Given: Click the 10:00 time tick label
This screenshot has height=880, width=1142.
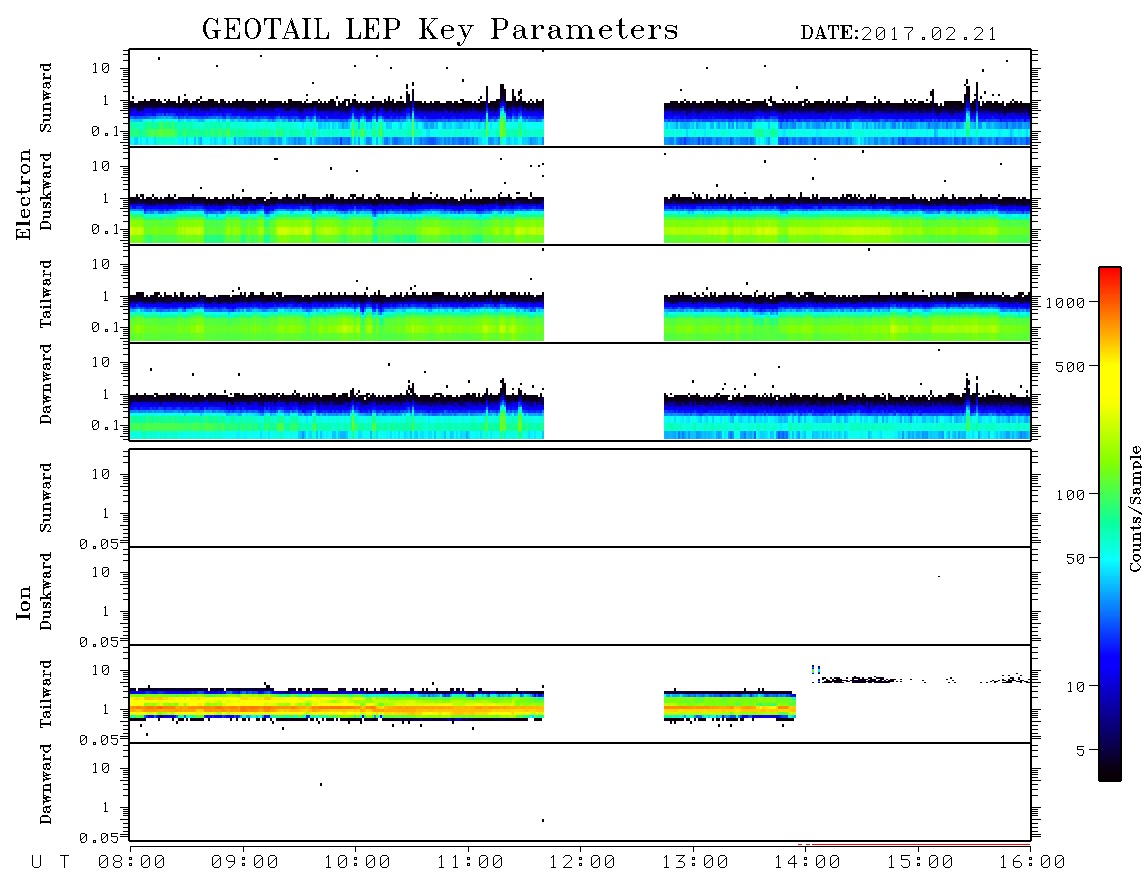Looking at the screenshot, I should coord(357,863).
